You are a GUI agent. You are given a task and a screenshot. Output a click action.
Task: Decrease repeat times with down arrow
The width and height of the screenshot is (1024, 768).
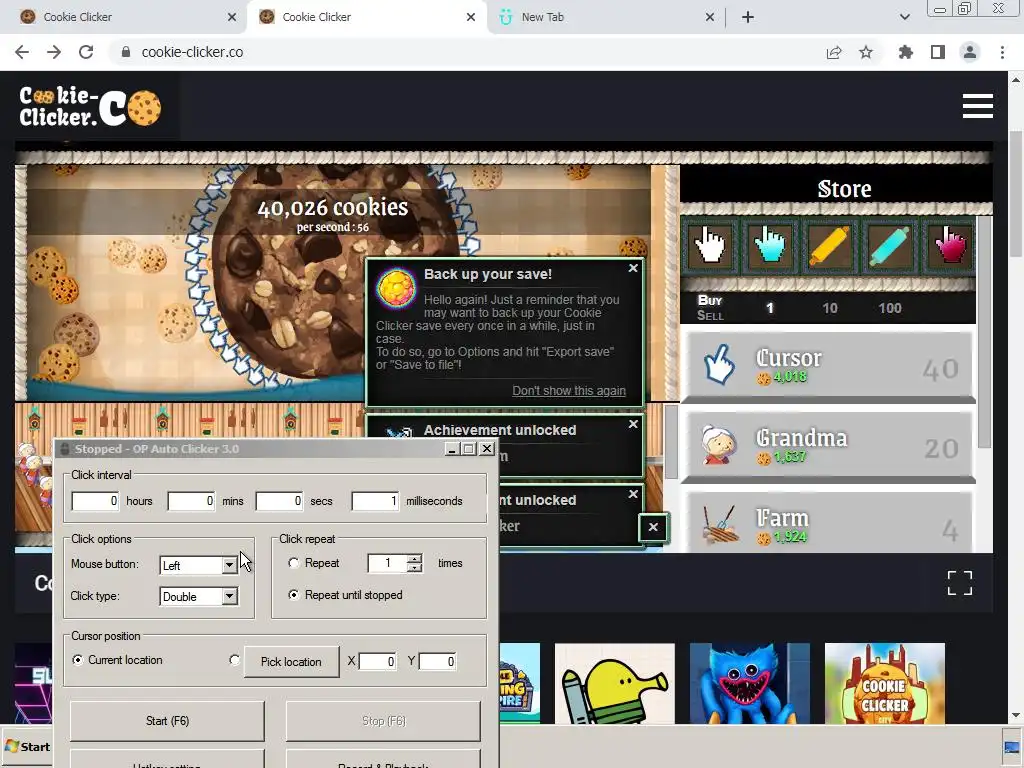coord(414,568)
